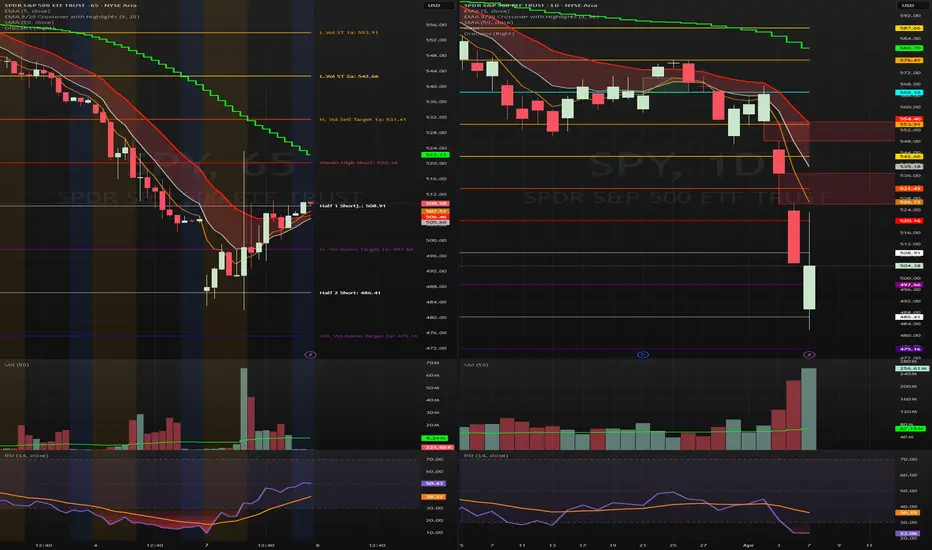
Task: Select EMA (5, close) indicator legend on right chart
Action: pyautogui.click(x=487, y=11)
